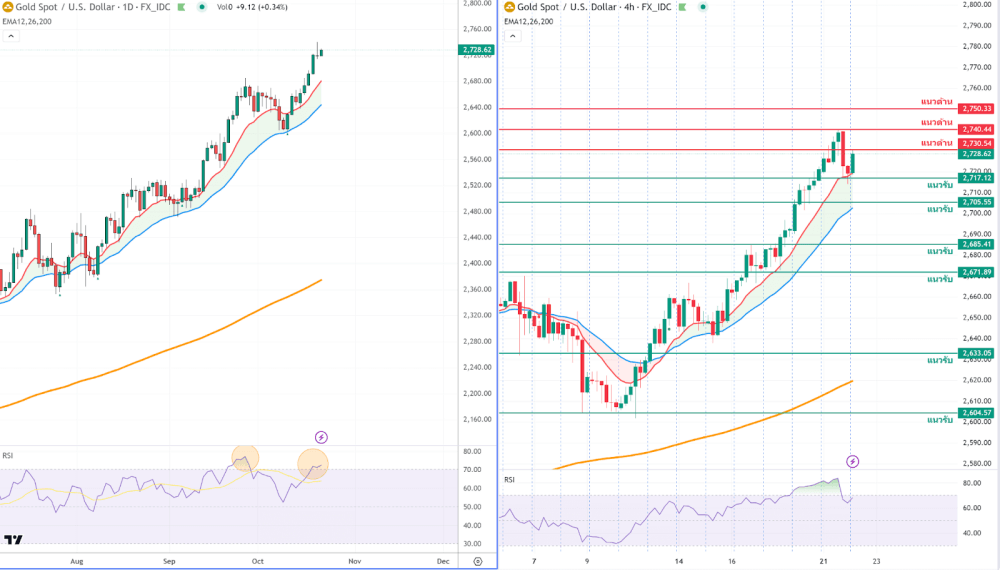1000x570 pixels.
Task: Open the RSI indicator label on daily chart
Action: point(7,455)
